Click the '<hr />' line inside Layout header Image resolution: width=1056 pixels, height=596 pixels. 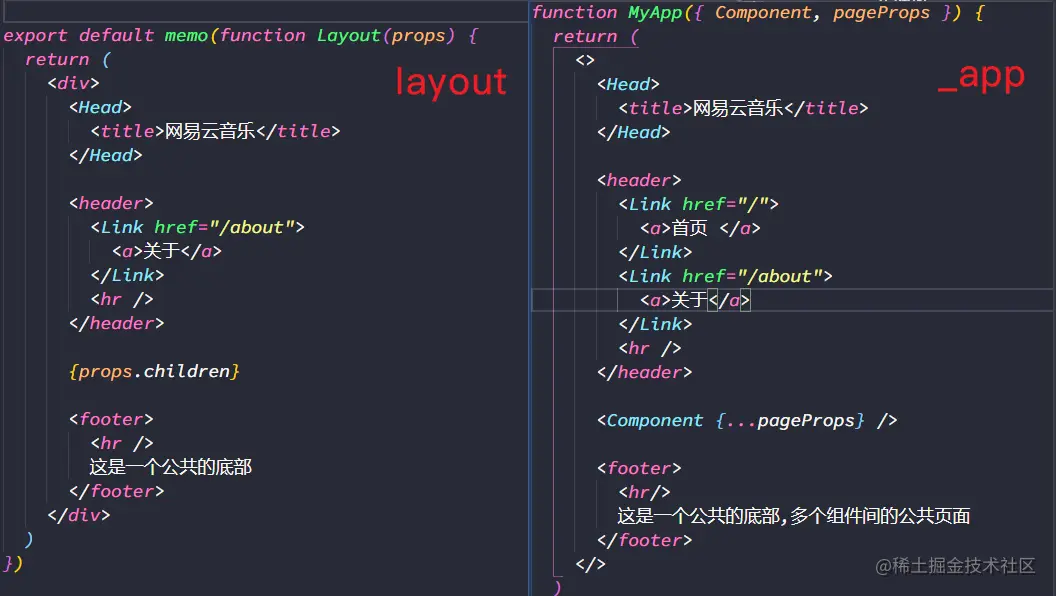[122, 299]
